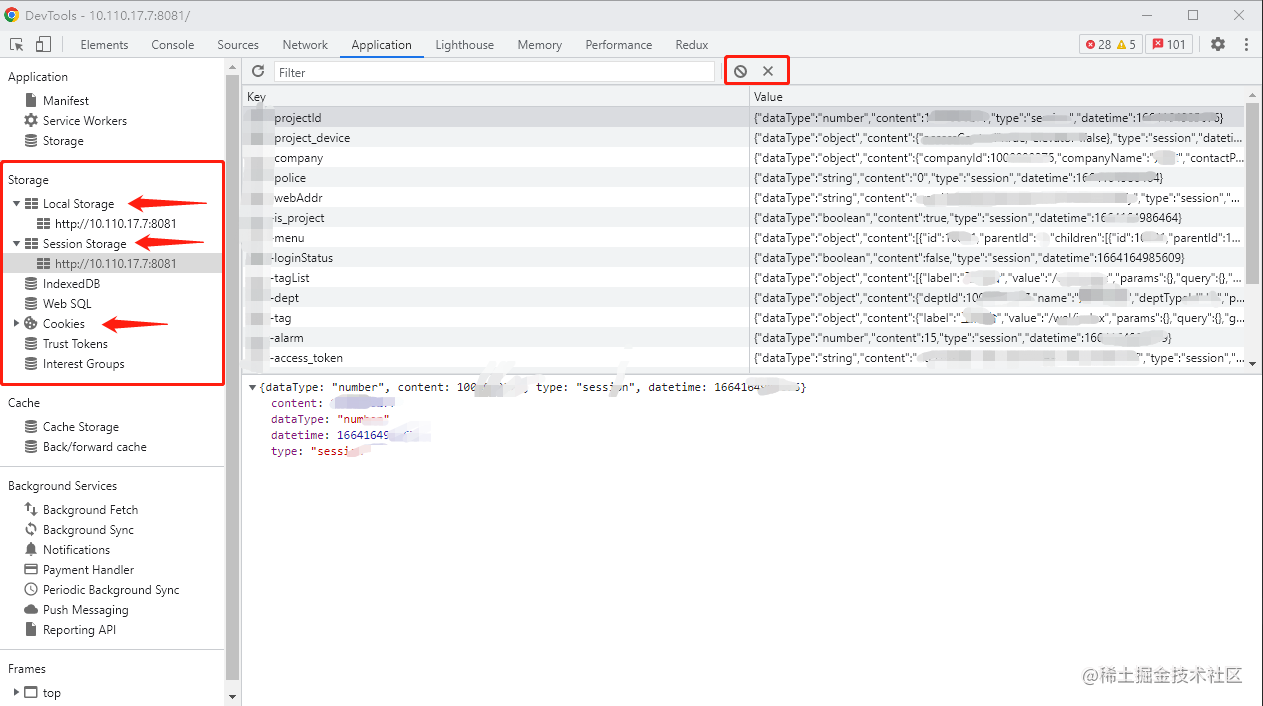
Task: Open Background Fetch service
Action: 90,510
